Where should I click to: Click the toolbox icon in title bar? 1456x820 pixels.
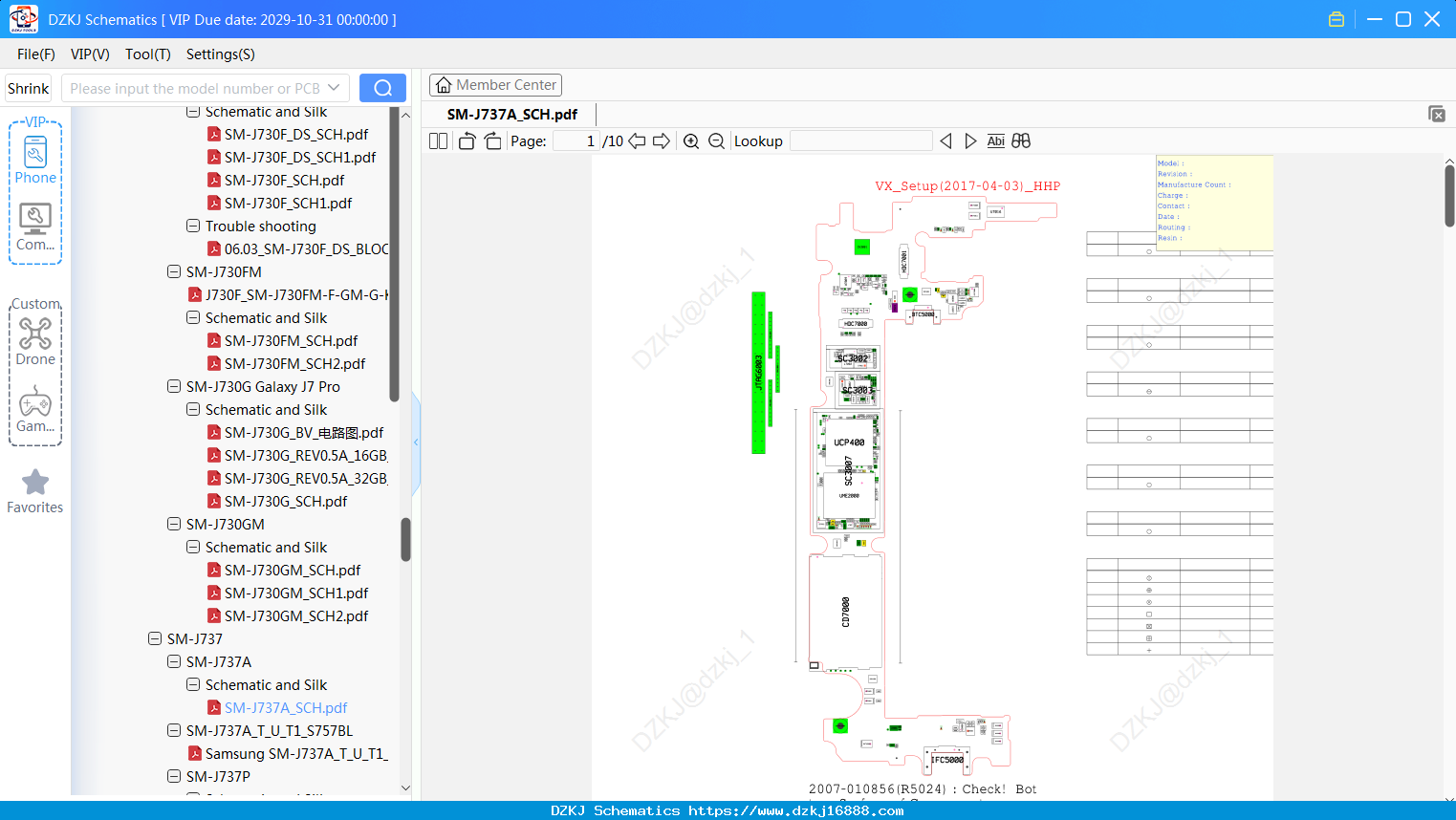[x=1336, y=19]
